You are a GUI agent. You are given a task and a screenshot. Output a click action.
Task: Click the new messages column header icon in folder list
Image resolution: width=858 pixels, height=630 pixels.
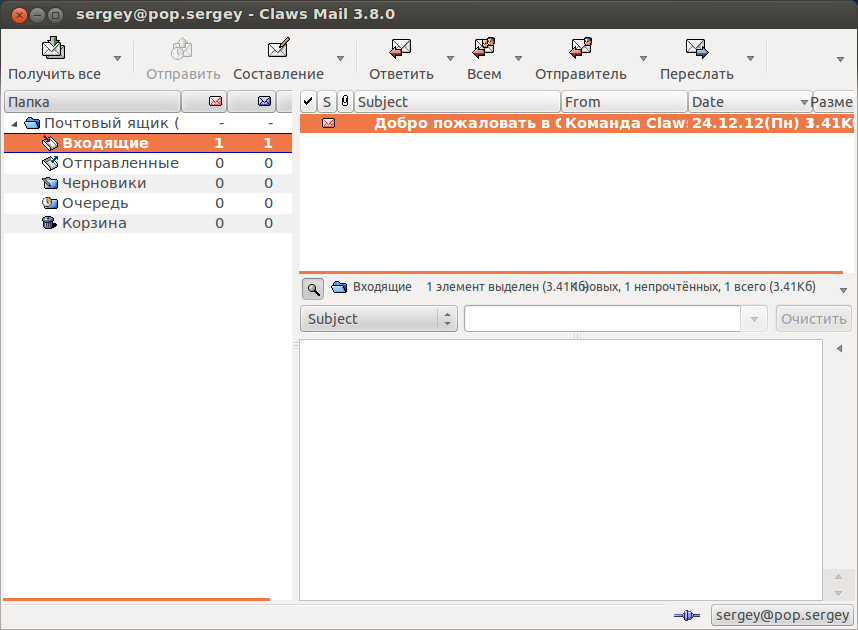[216, 101]
